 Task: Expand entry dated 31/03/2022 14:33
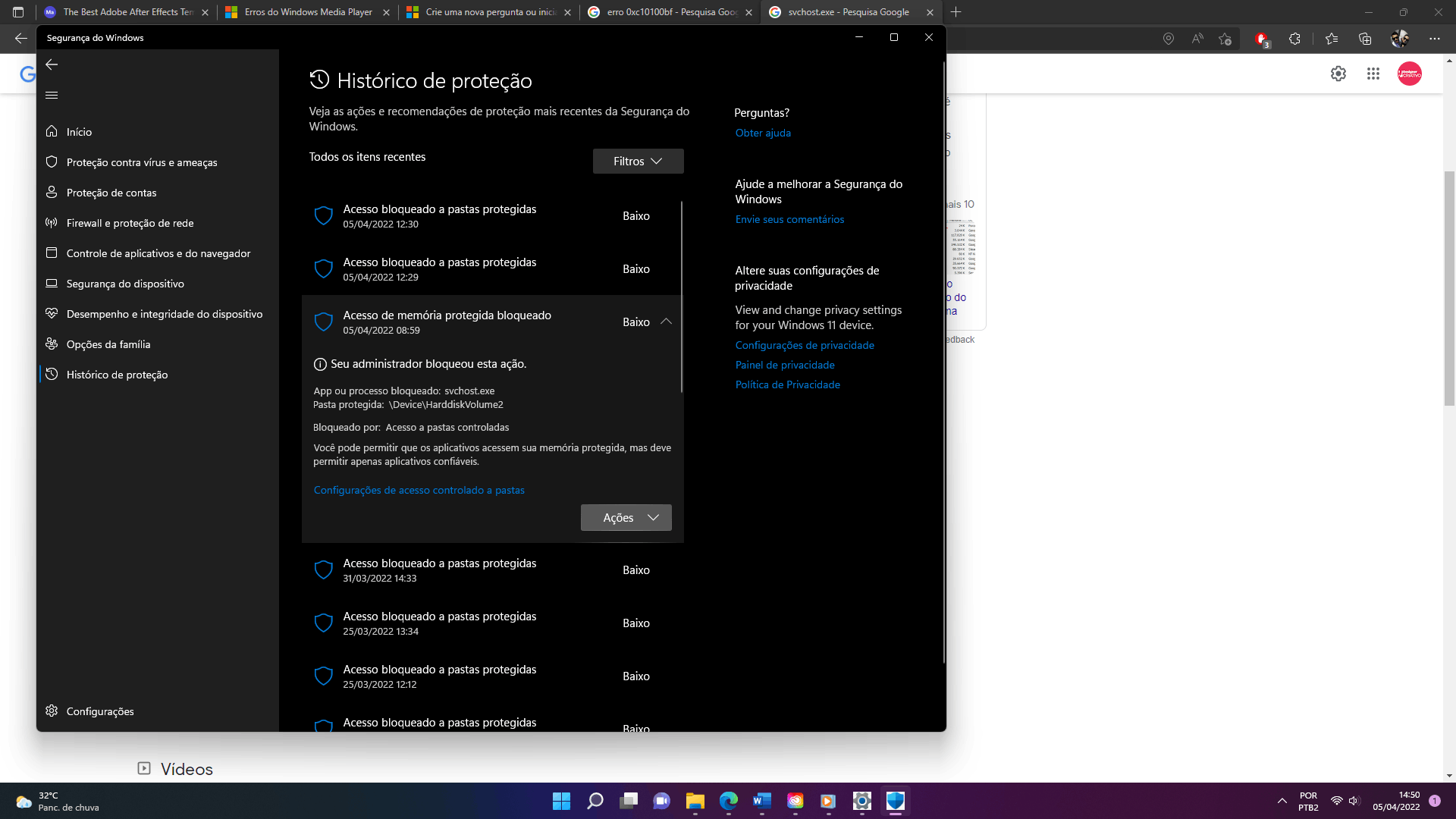491,570
